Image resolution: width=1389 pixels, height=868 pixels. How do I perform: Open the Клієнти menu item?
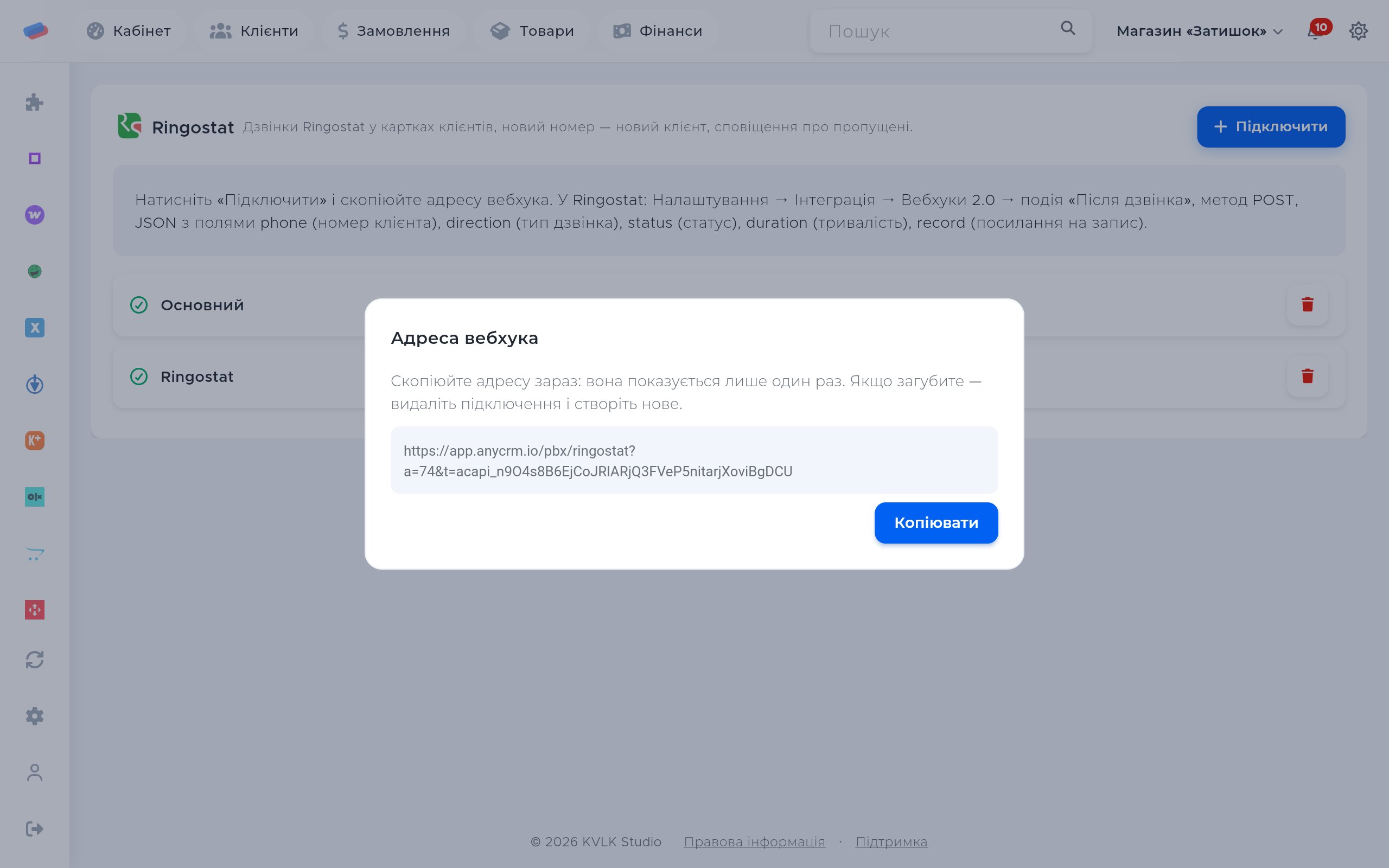click(x=254, y=31)
